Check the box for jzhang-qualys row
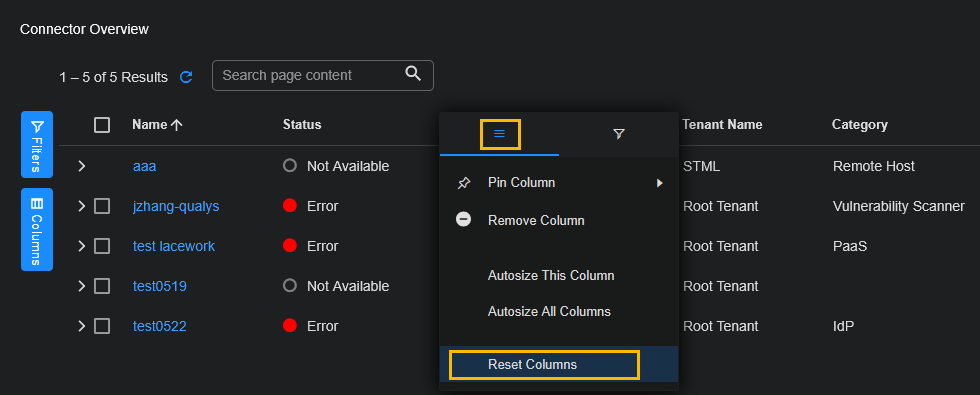The height and width of the screenshot is (395, 980). pos(102,206)
